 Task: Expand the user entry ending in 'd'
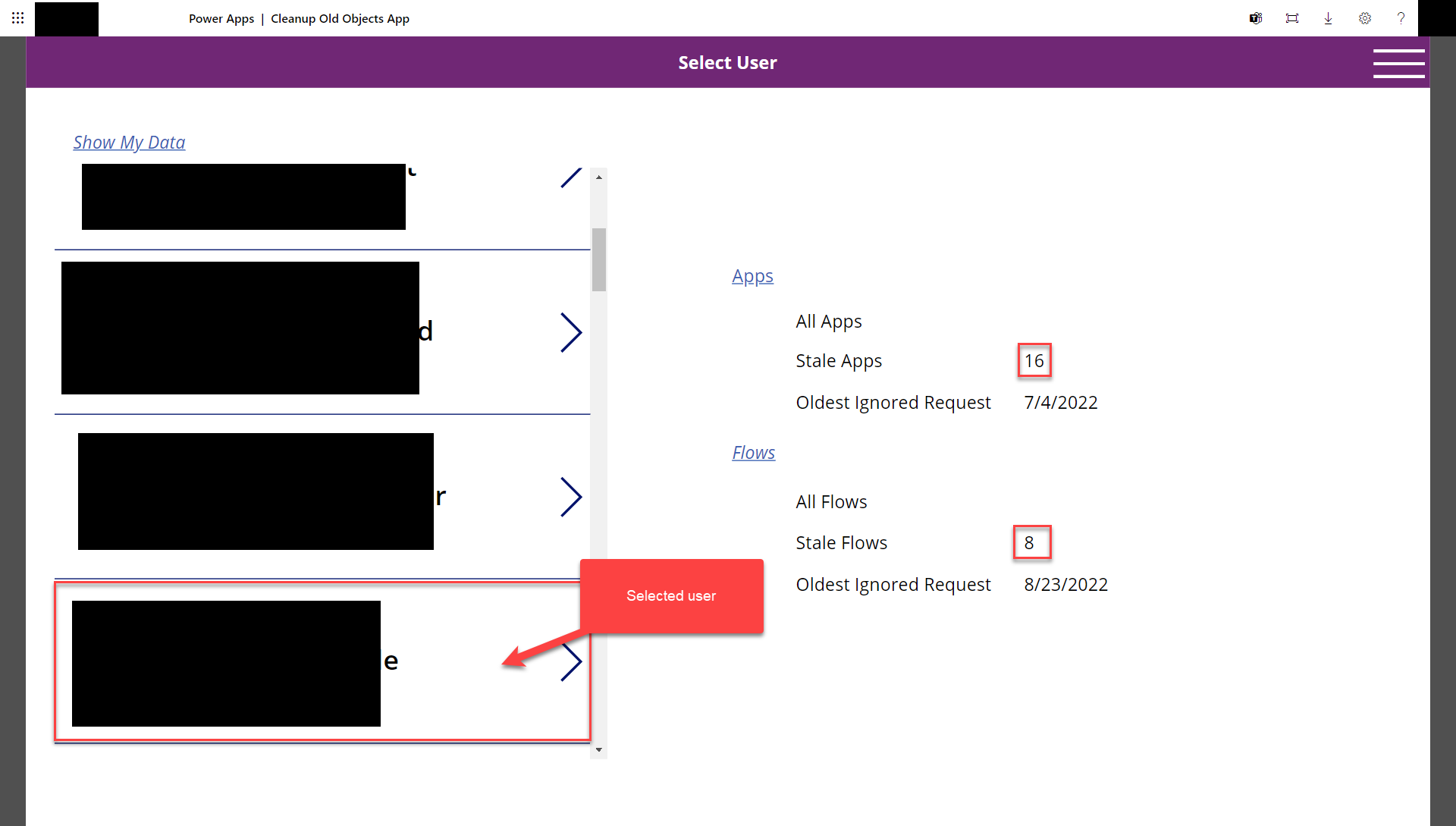tap(571, 332)
